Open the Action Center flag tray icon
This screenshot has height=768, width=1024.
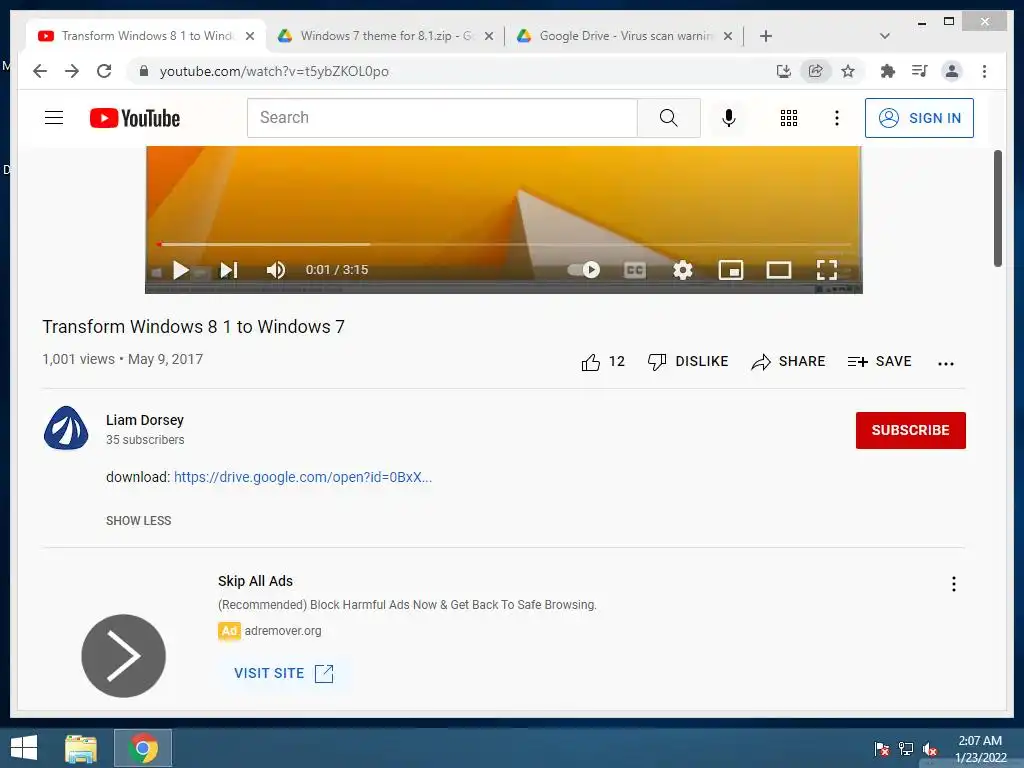pyautogui.click(x=882, y=749)
